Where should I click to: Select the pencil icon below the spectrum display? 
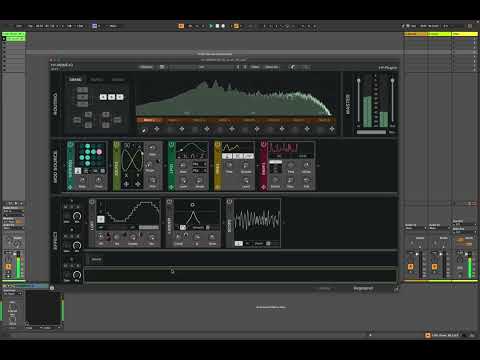point(144,130)
